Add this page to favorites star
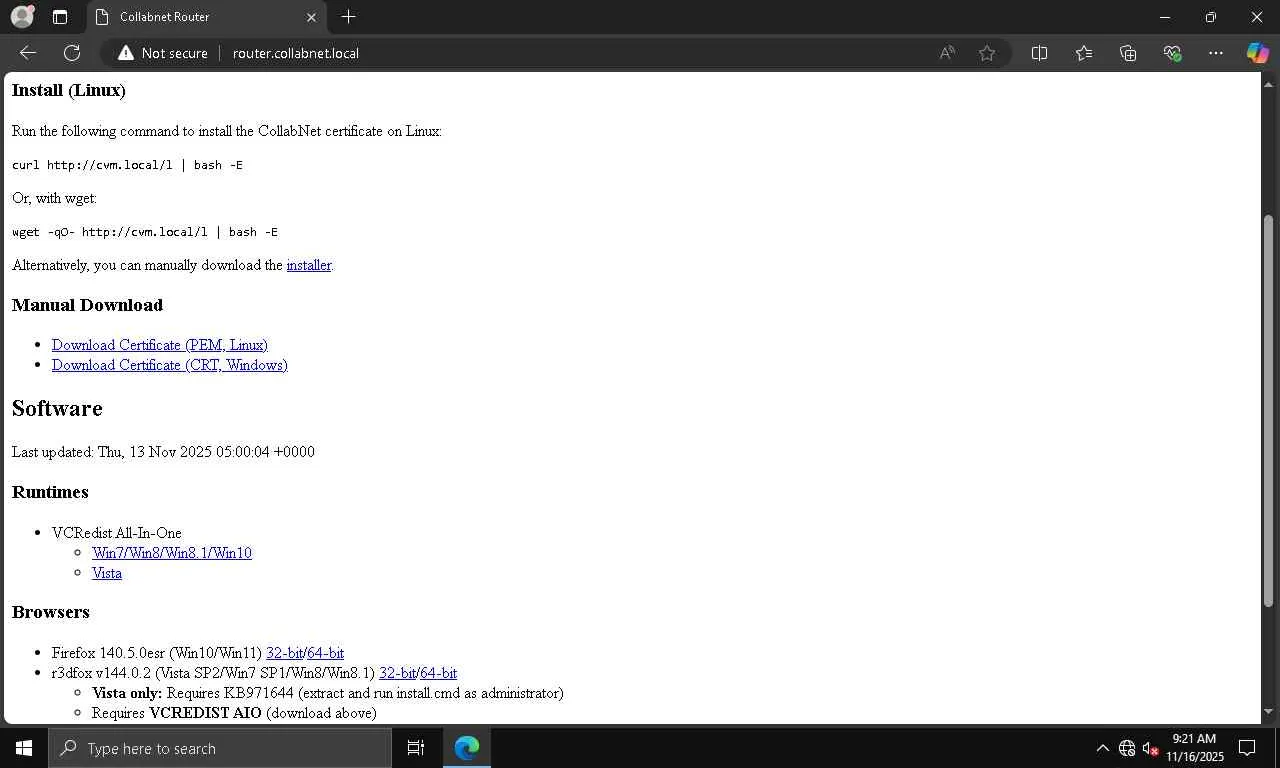The image size is (1280, 768). pos(987,53)
